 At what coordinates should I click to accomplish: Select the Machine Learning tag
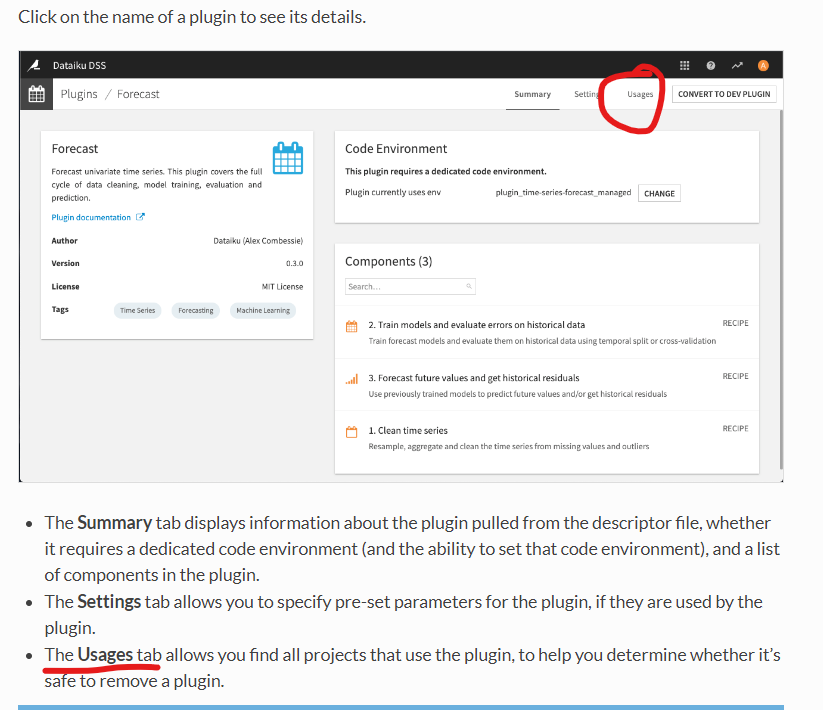(263, 310)
